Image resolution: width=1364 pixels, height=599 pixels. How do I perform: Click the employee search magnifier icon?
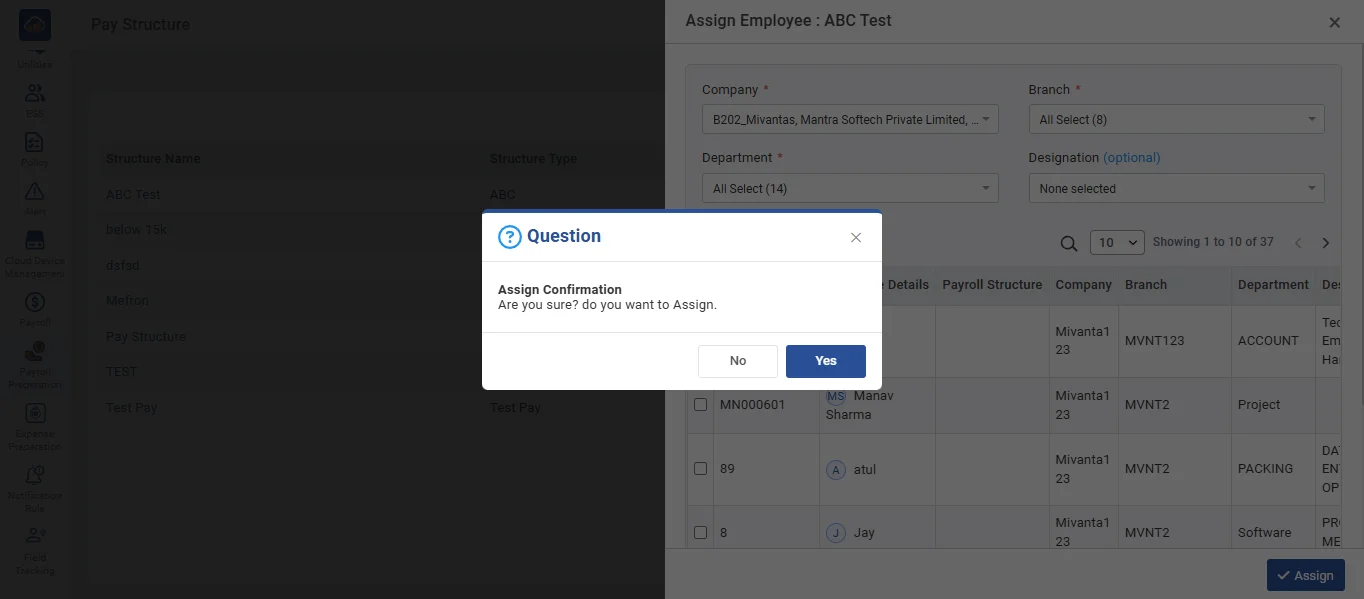1069,243
